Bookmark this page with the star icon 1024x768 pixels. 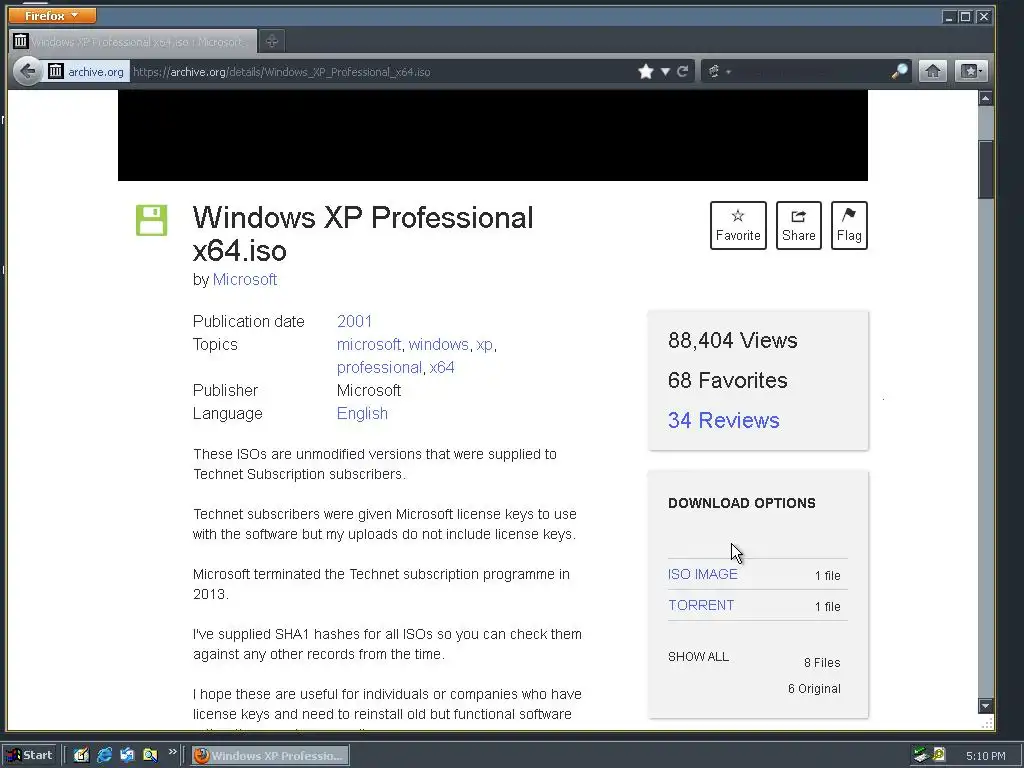(x=646, y=71)
